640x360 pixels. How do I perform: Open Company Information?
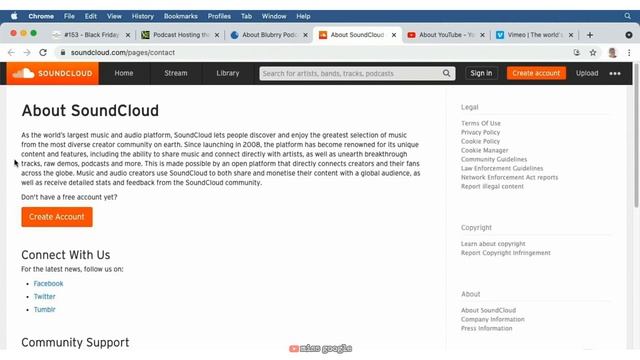coord(493,319)
